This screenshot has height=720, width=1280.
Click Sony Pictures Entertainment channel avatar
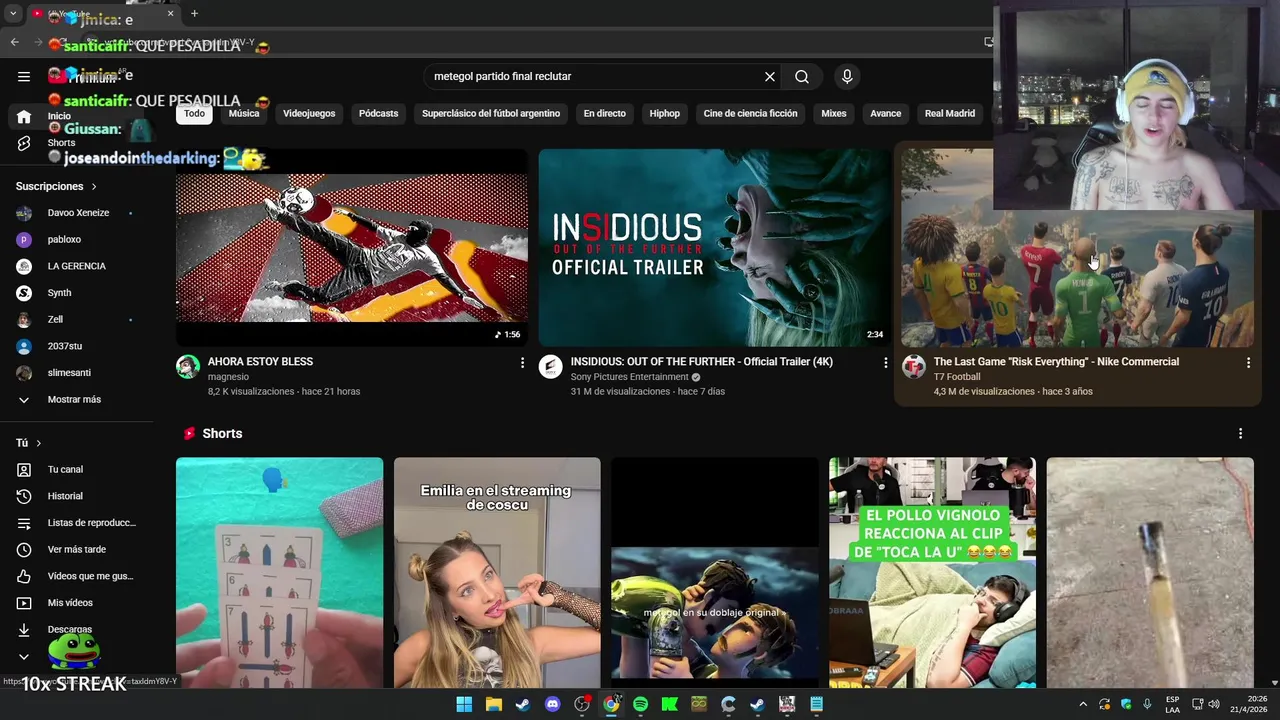[551, 367]
